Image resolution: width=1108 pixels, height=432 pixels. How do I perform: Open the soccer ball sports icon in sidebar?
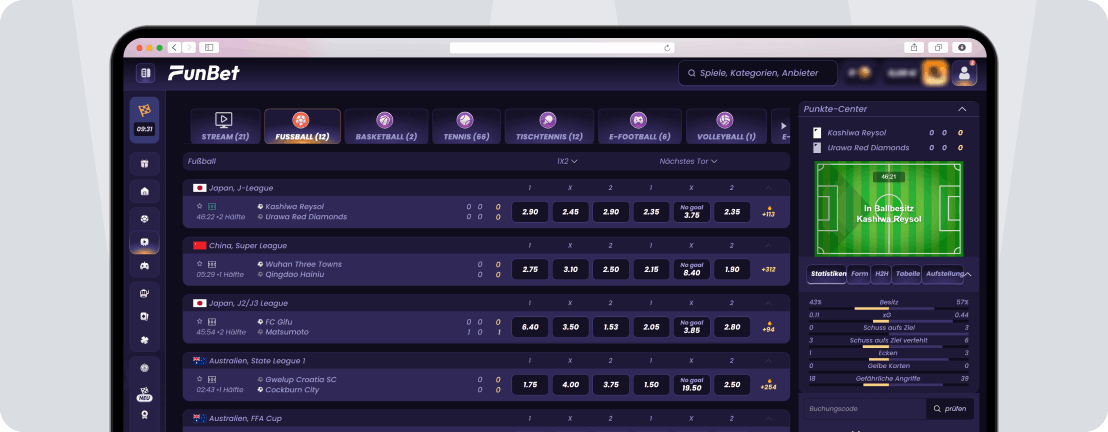pos(144,218)
